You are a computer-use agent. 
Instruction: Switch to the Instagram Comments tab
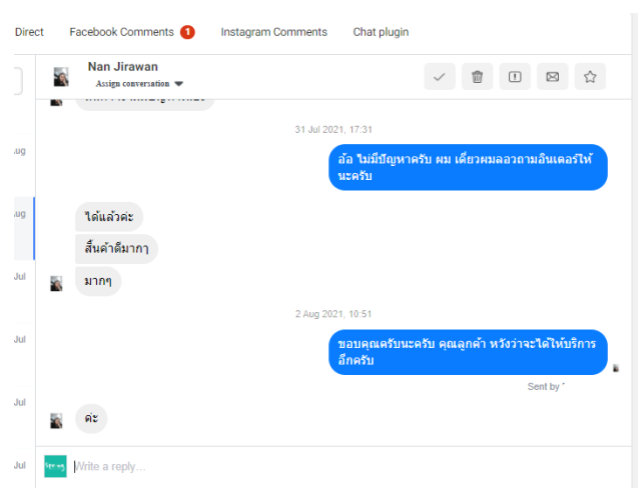[x=274, y=32]
